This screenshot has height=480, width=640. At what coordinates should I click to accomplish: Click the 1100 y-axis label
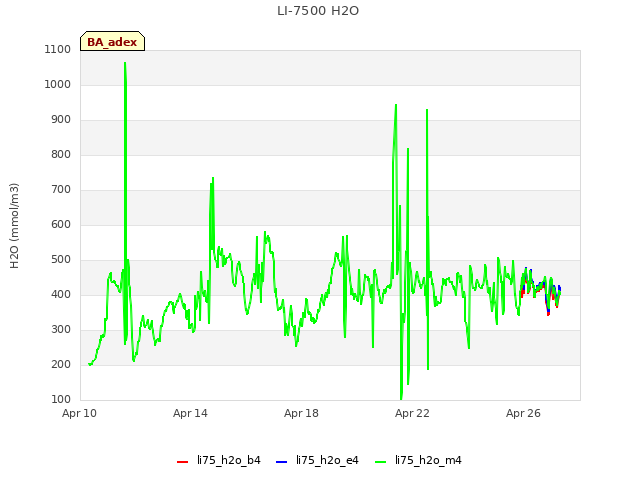[58, 49]
